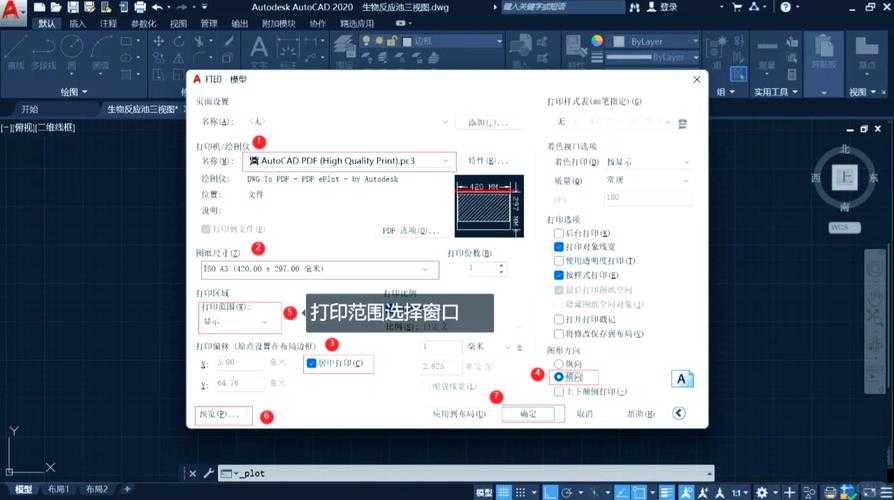Click the Plot printer icon in quick access toolbar

pos(140,7)
